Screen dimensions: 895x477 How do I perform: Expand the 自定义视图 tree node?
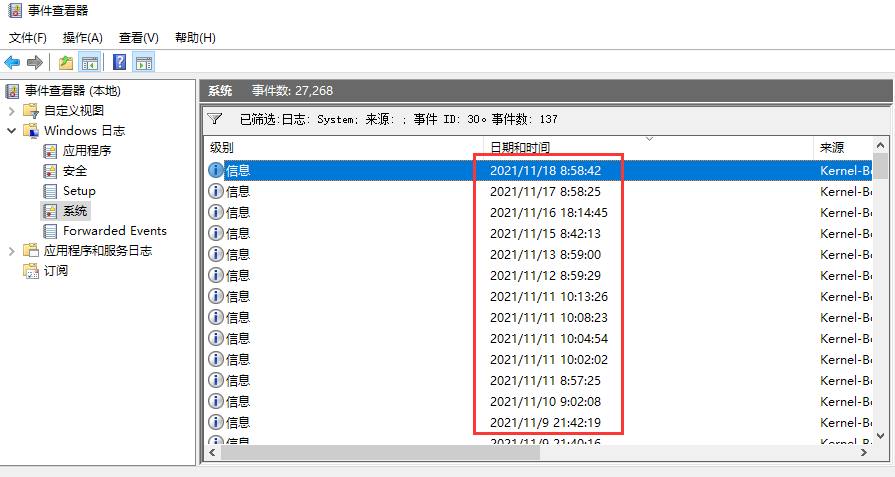tap(11, 111)
